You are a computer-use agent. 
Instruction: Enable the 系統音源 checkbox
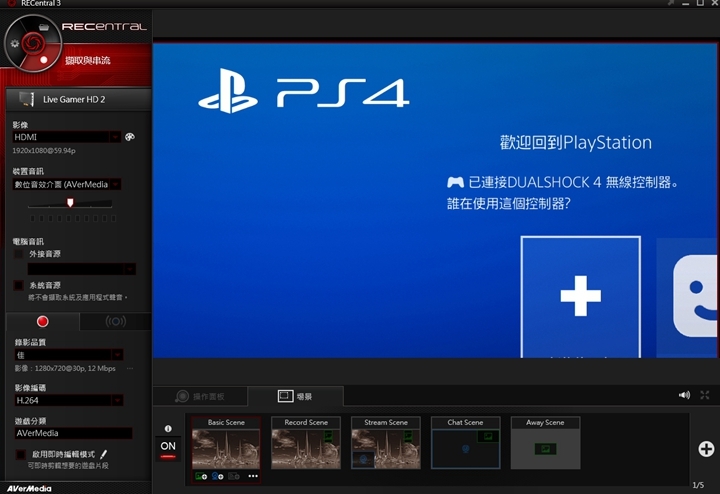point(18,285)
